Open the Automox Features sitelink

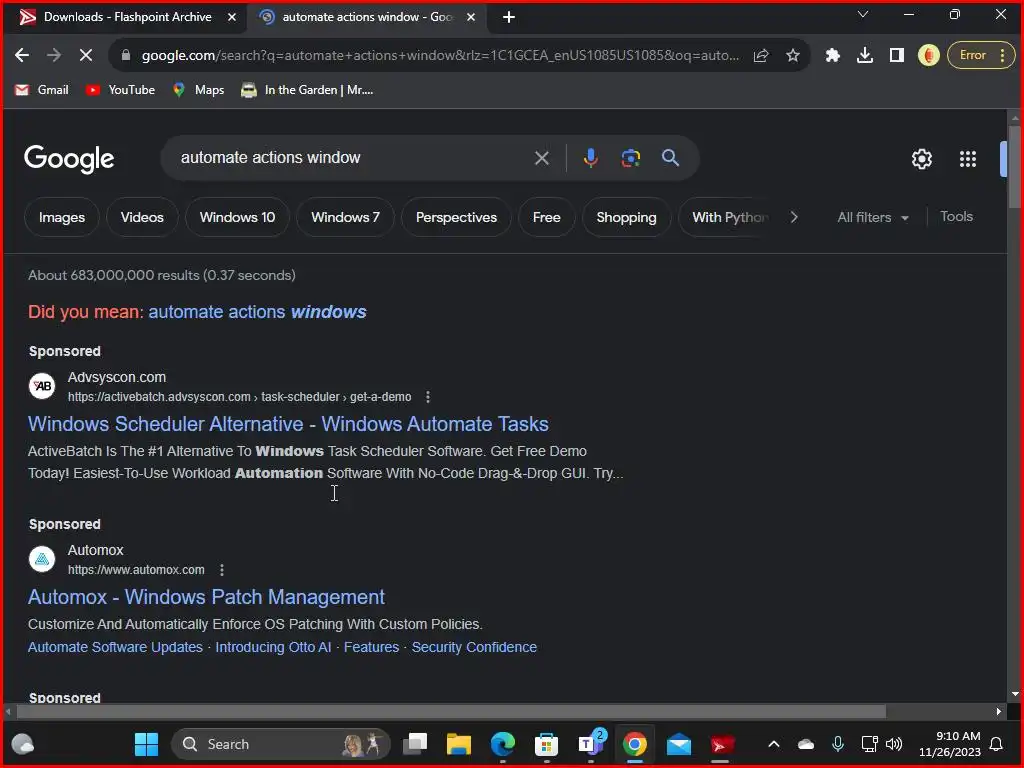coord(371,647)
